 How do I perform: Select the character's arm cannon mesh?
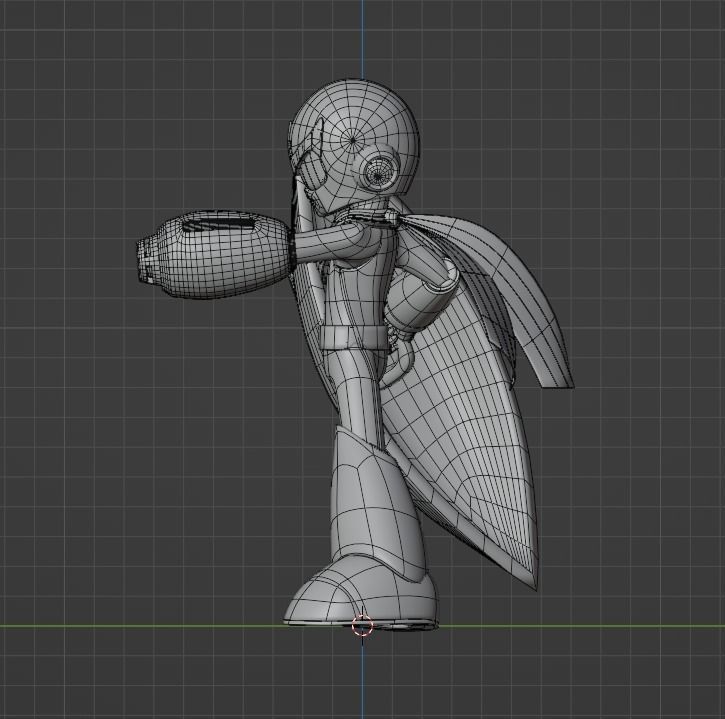(215, 254)
